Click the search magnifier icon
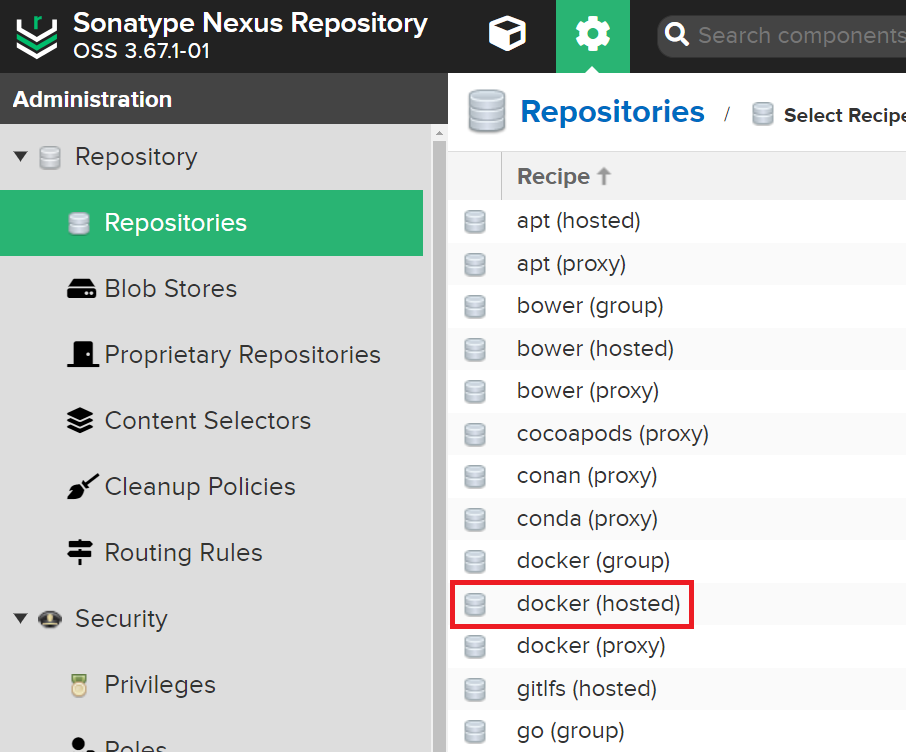 click(x=676, y=35)
